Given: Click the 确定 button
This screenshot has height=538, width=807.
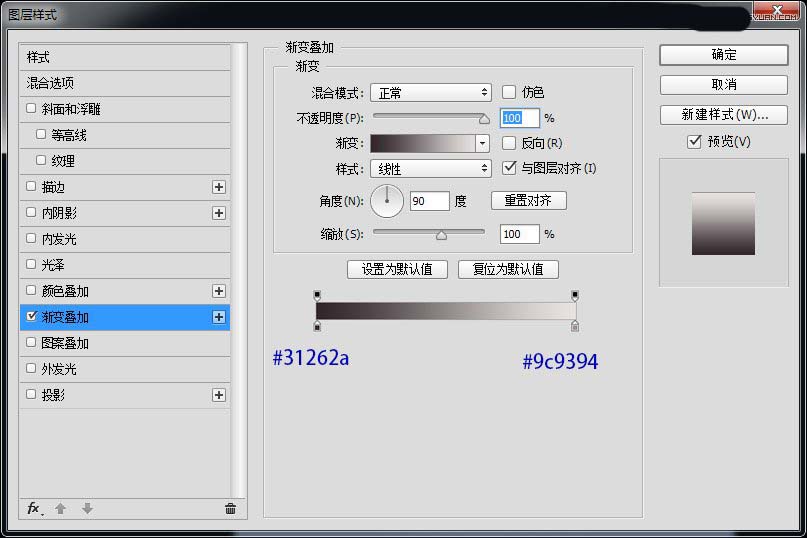Looking at the screenshot, I should (x=724, y=55).
